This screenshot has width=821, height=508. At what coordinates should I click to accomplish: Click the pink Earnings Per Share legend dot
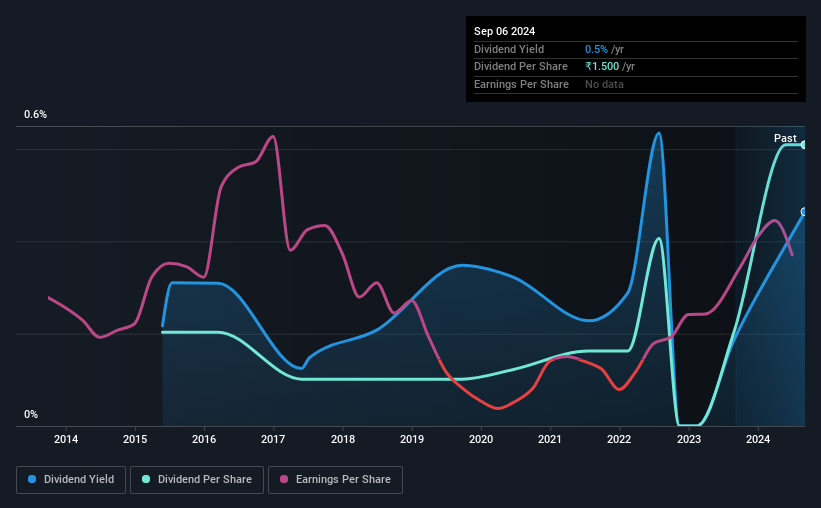pos(284,479)
